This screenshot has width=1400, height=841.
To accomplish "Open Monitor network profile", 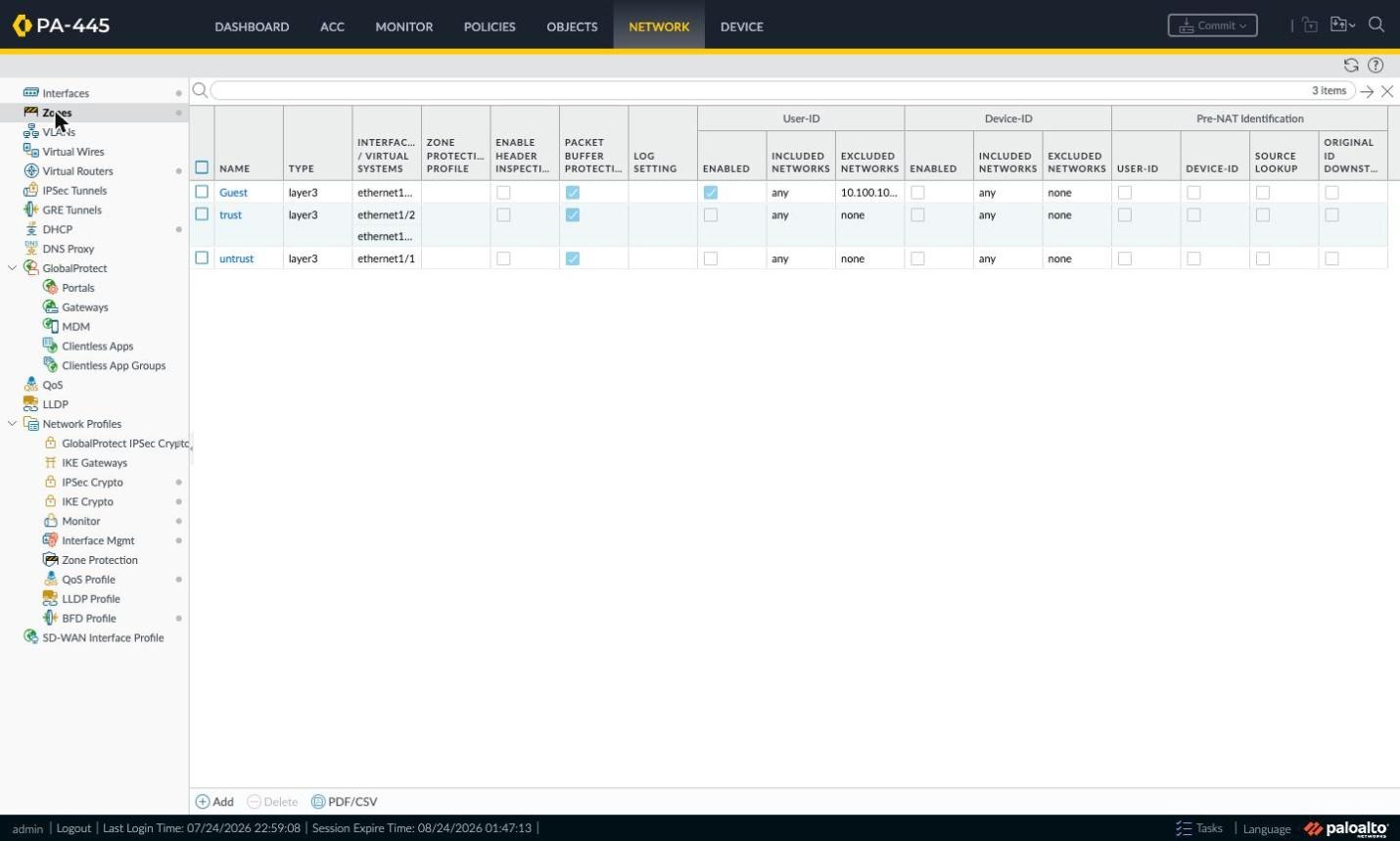I will tap(80, 521).
